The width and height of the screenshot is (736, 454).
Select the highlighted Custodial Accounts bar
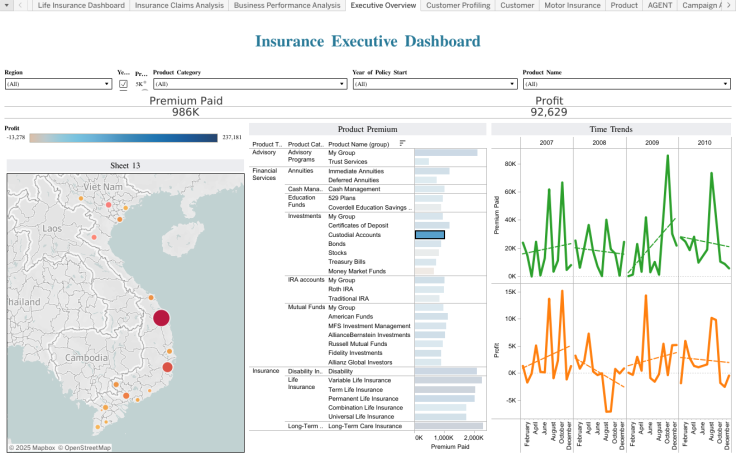point(429,234)
